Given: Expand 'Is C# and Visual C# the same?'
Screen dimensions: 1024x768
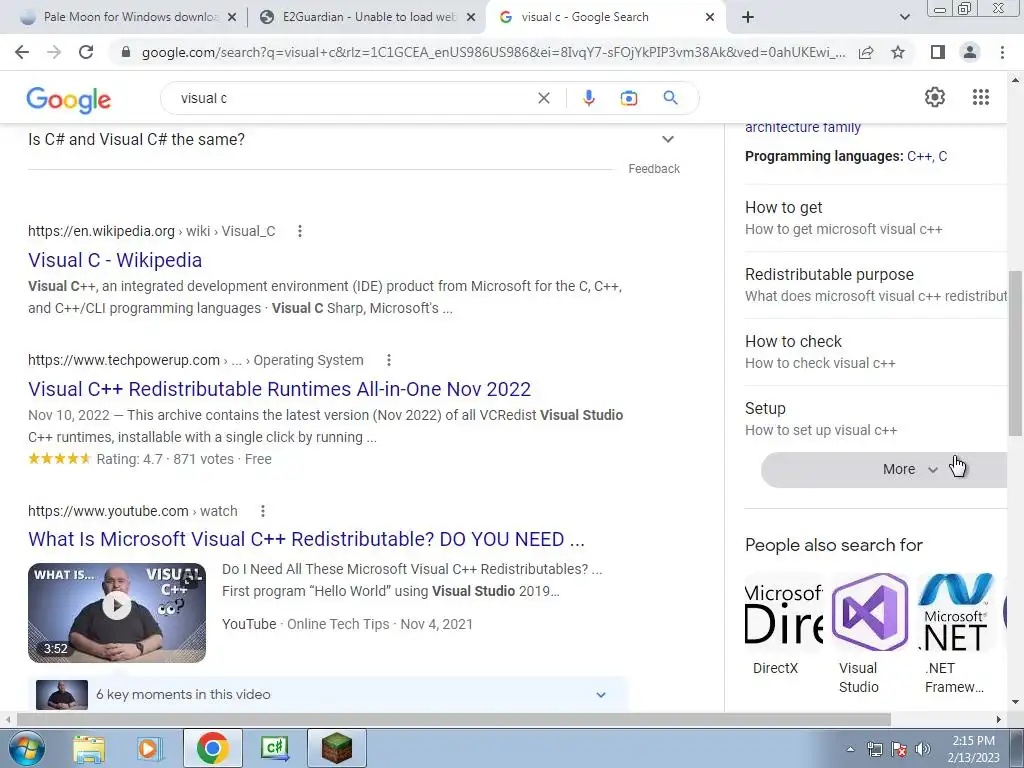Looking at the screenshot, I should (353, 139).
